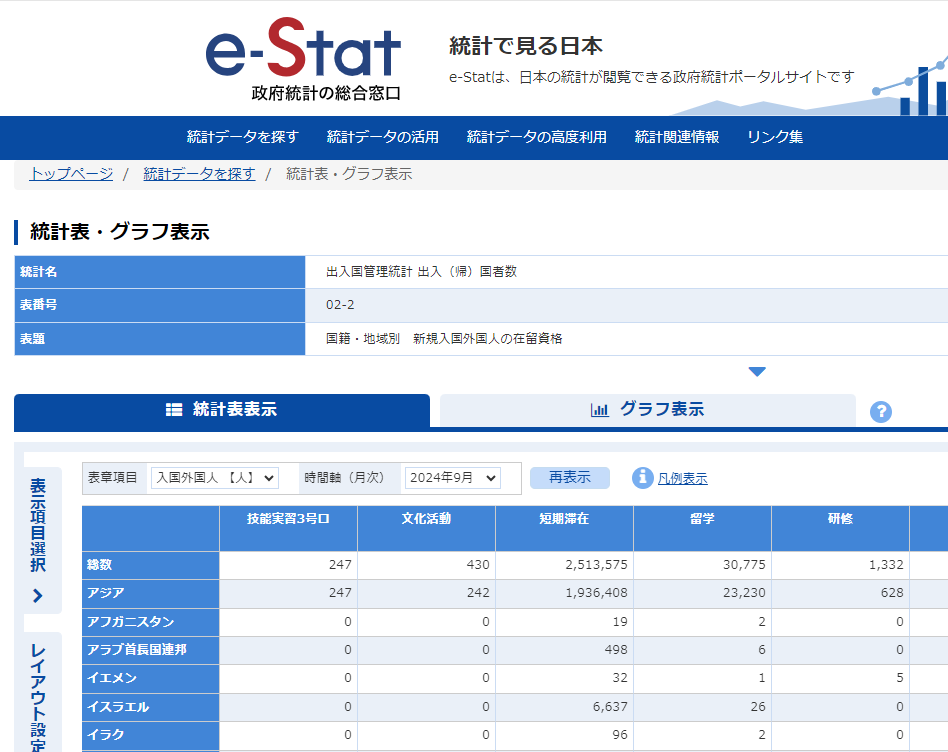
Task: Open the 統計データを探す menu
Action: pyautogui.click(x=242, y=137)
